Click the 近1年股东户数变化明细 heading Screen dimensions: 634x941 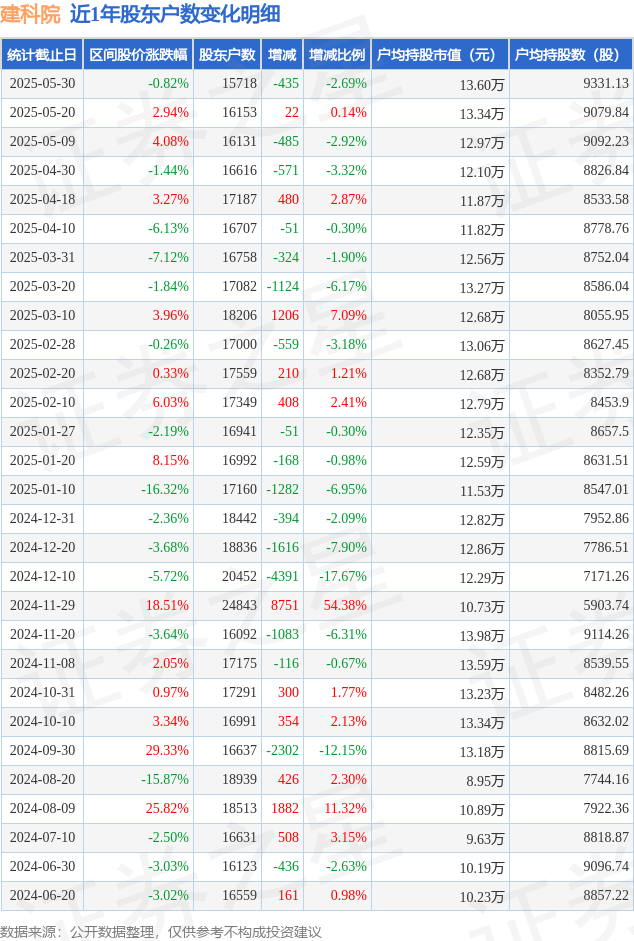175,14
